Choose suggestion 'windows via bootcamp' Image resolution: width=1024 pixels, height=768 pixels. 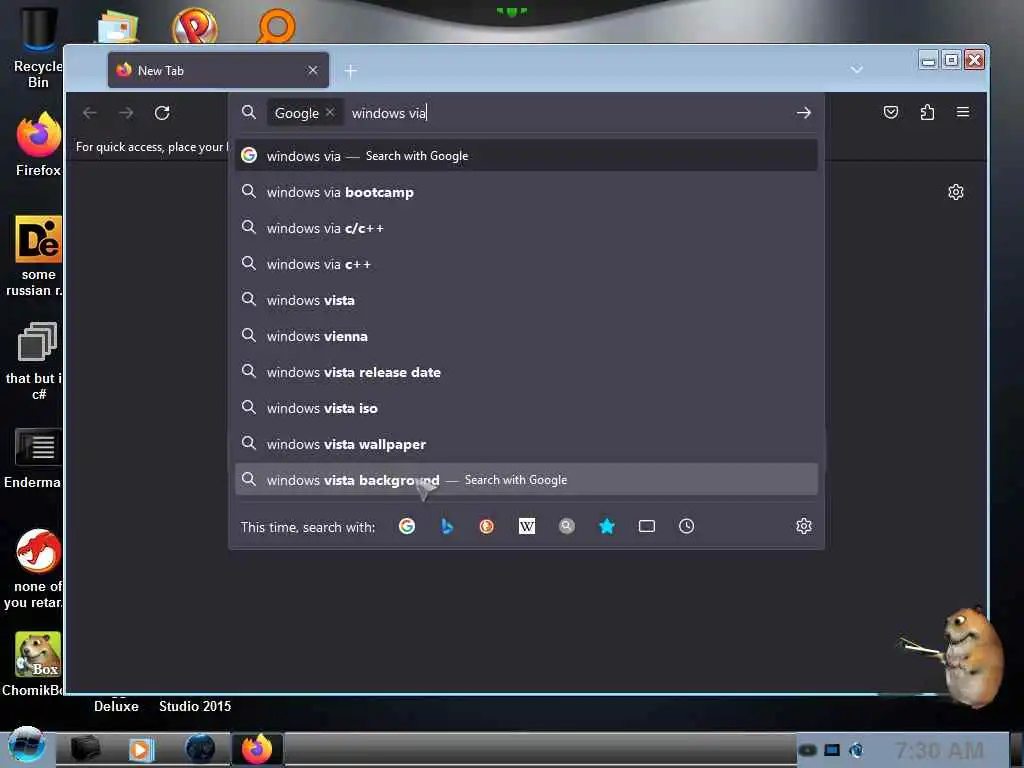(x=526, y=192)
